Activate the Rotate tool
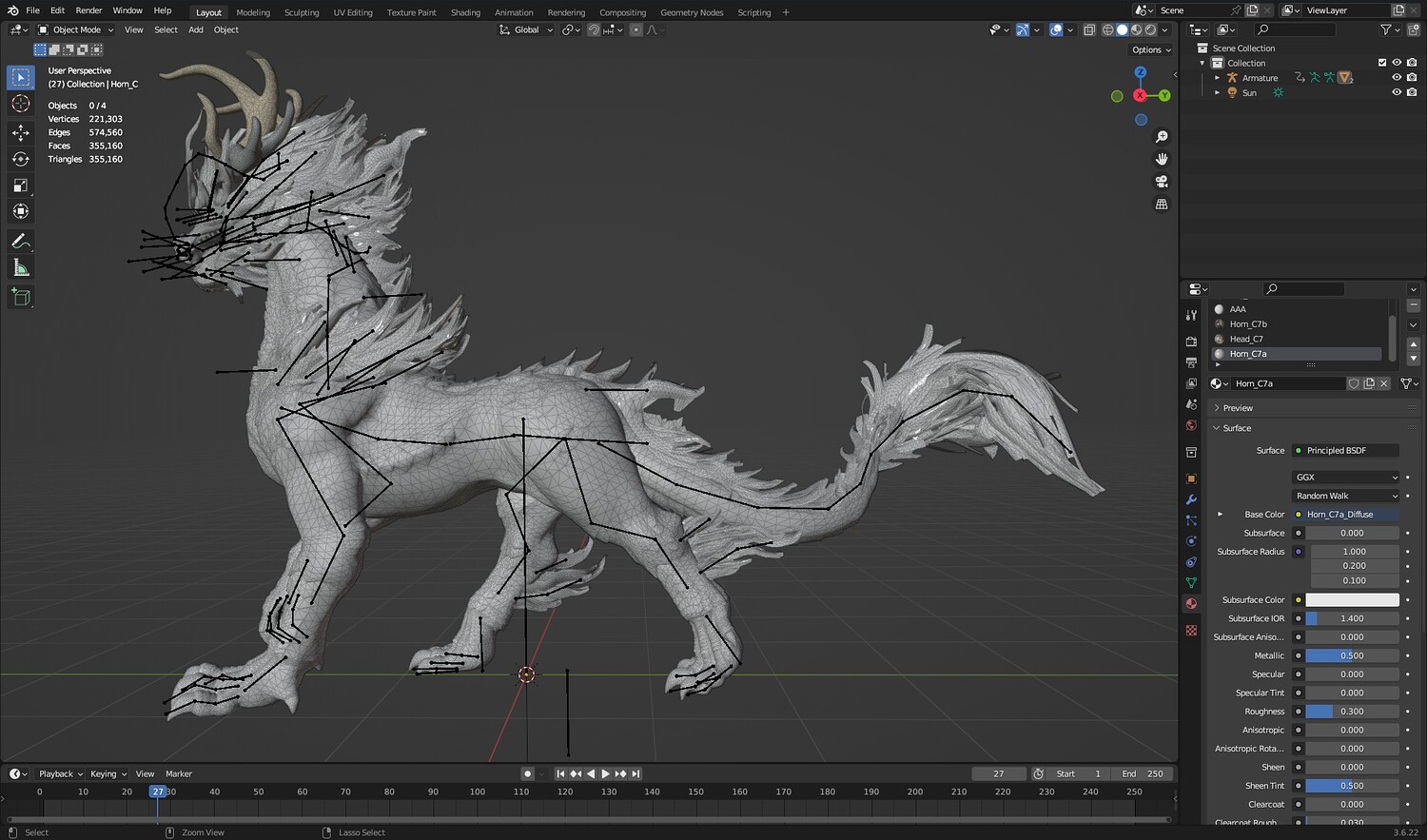The image size is (1427, 840). click(x=21, y=159)
